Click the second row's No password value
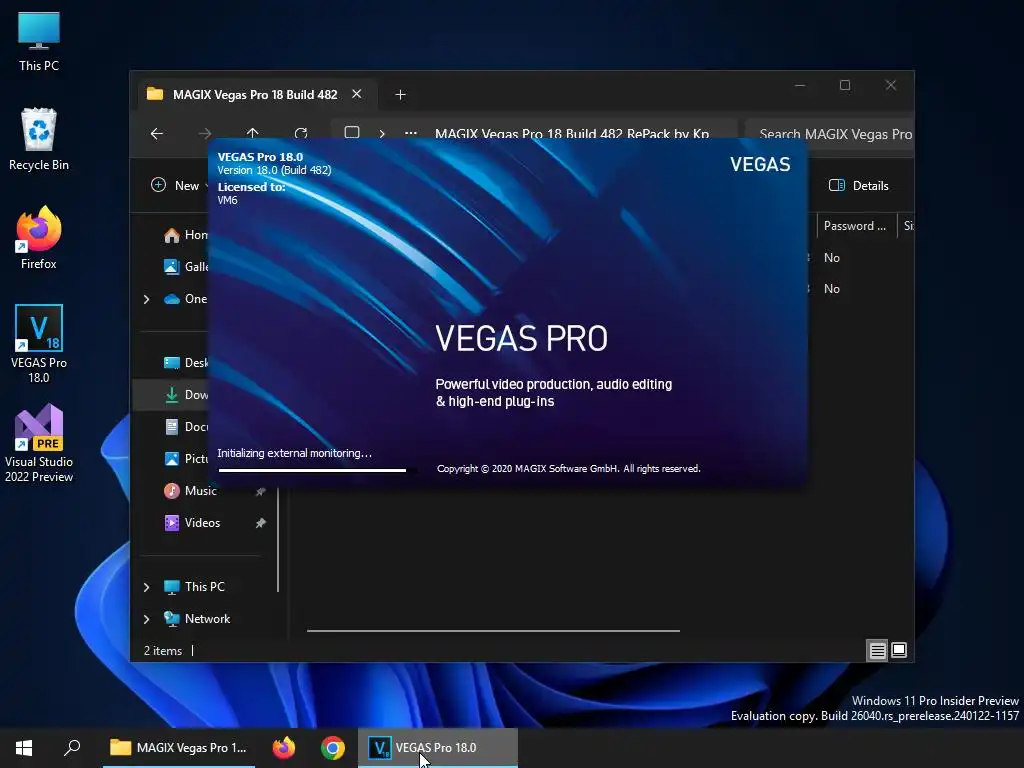1024x768 pixels. (x=831, y=289)
